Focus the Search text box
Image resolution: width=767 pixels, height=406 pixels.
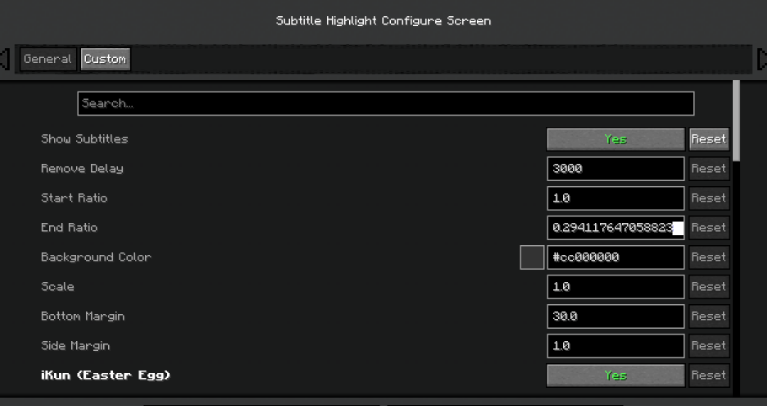coord(385,104)
